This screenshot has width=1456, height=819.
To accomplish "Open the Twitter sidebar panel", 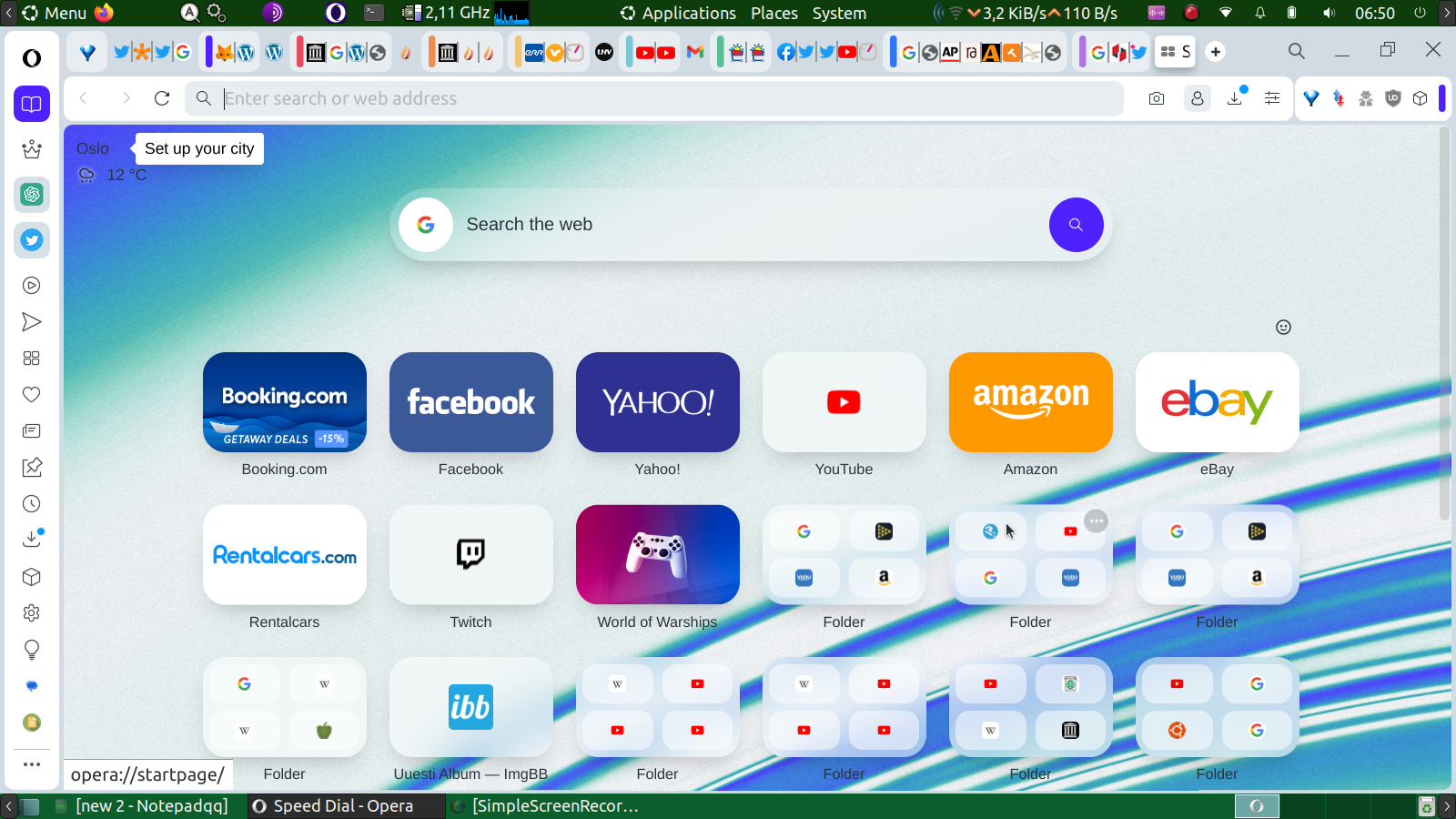I will (32, 240).
